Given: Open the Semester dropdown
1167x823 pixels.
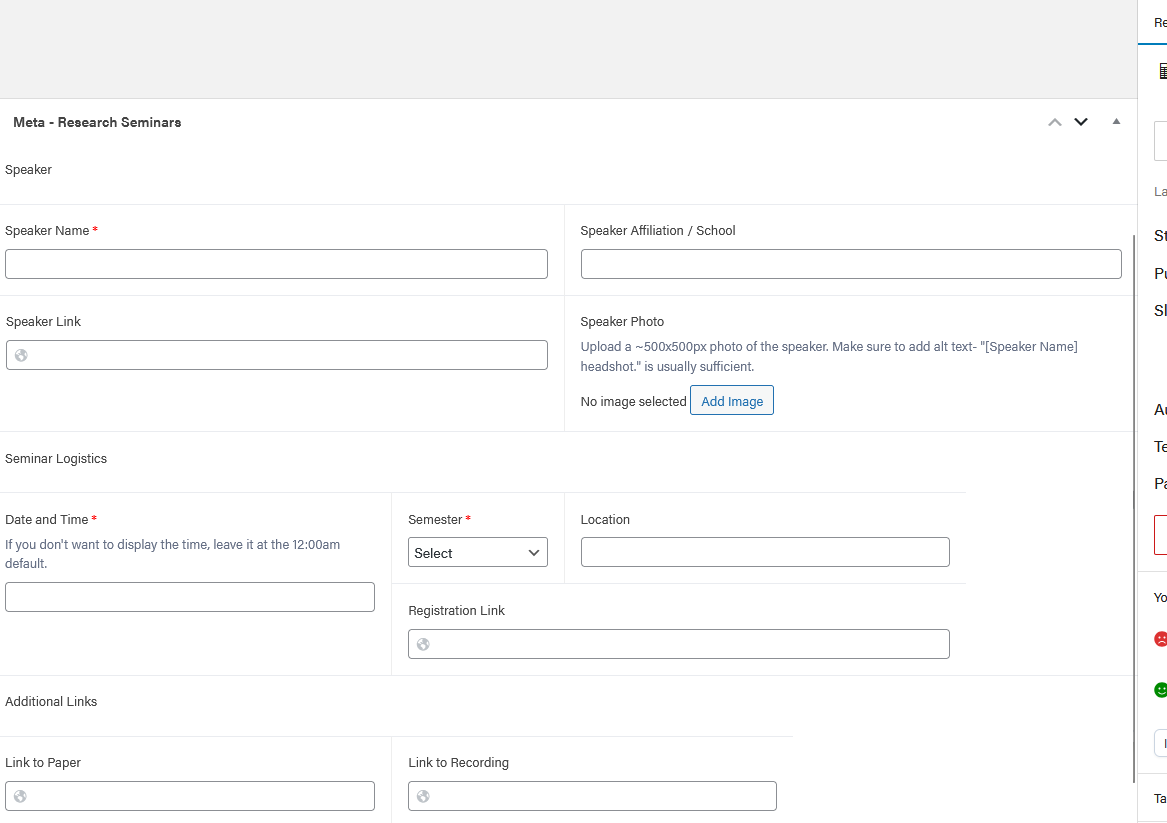Looking at the screenshot, I should (x=477, y=553).
